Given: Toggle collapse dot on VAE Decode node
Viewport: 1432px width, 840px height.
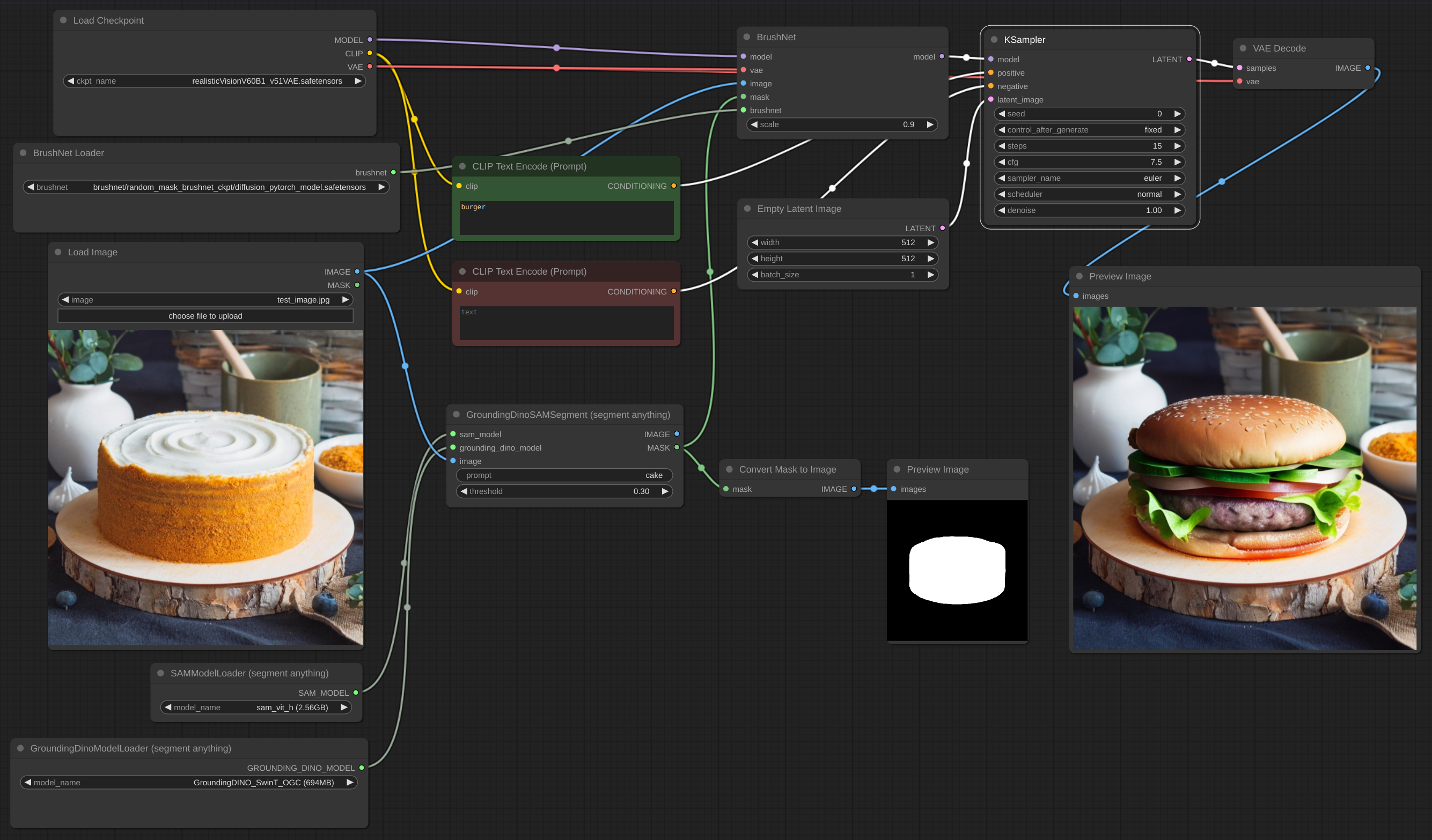Looking at the screenshot, I should [1243, 48].
